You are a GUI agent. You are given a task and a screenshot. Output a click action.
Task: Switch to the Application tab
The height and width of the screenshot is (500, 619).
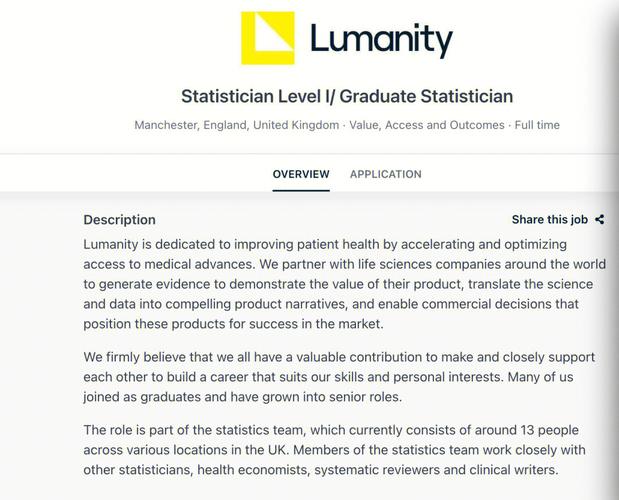tap(385, 174)
